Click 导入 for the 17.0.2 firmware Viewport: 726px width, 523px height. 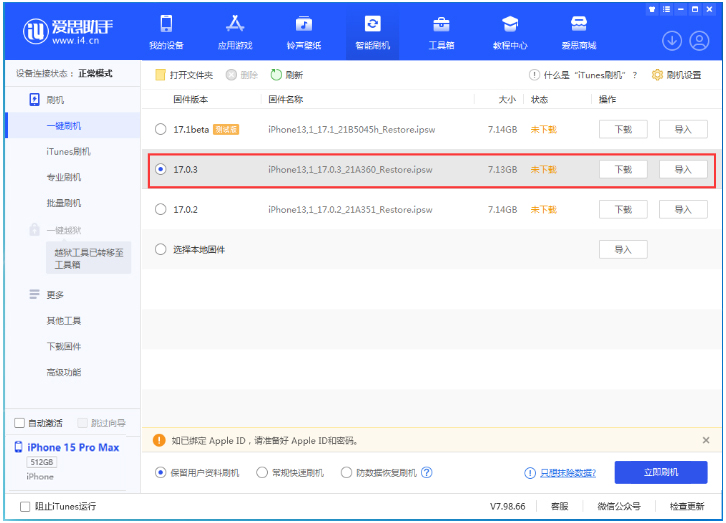pos(683,210)
